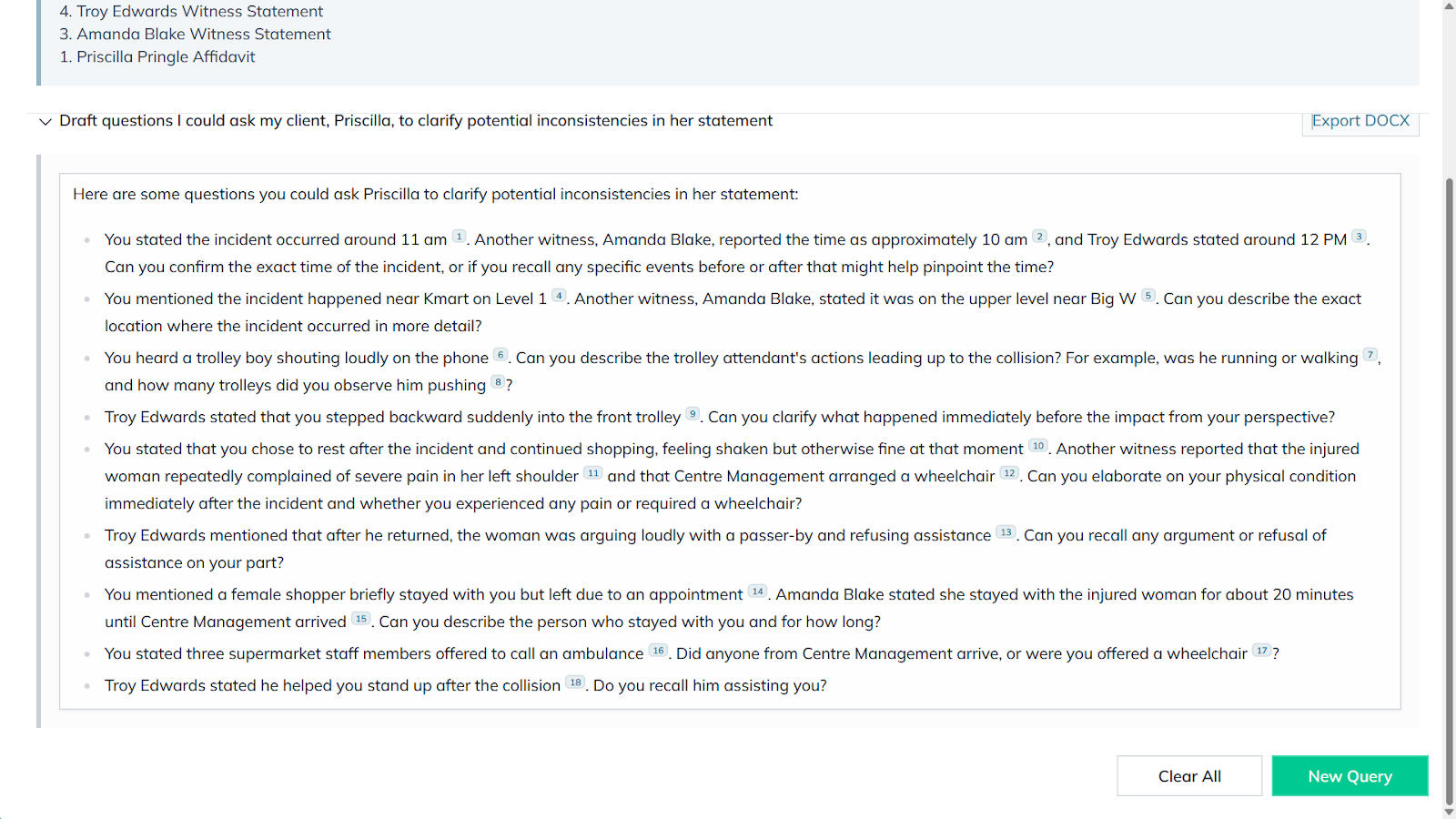Image resolution: width=1456 pixels, height=819 pixels.
Task: Click citation 16 after call an ambulance
Action: (658, 651)
